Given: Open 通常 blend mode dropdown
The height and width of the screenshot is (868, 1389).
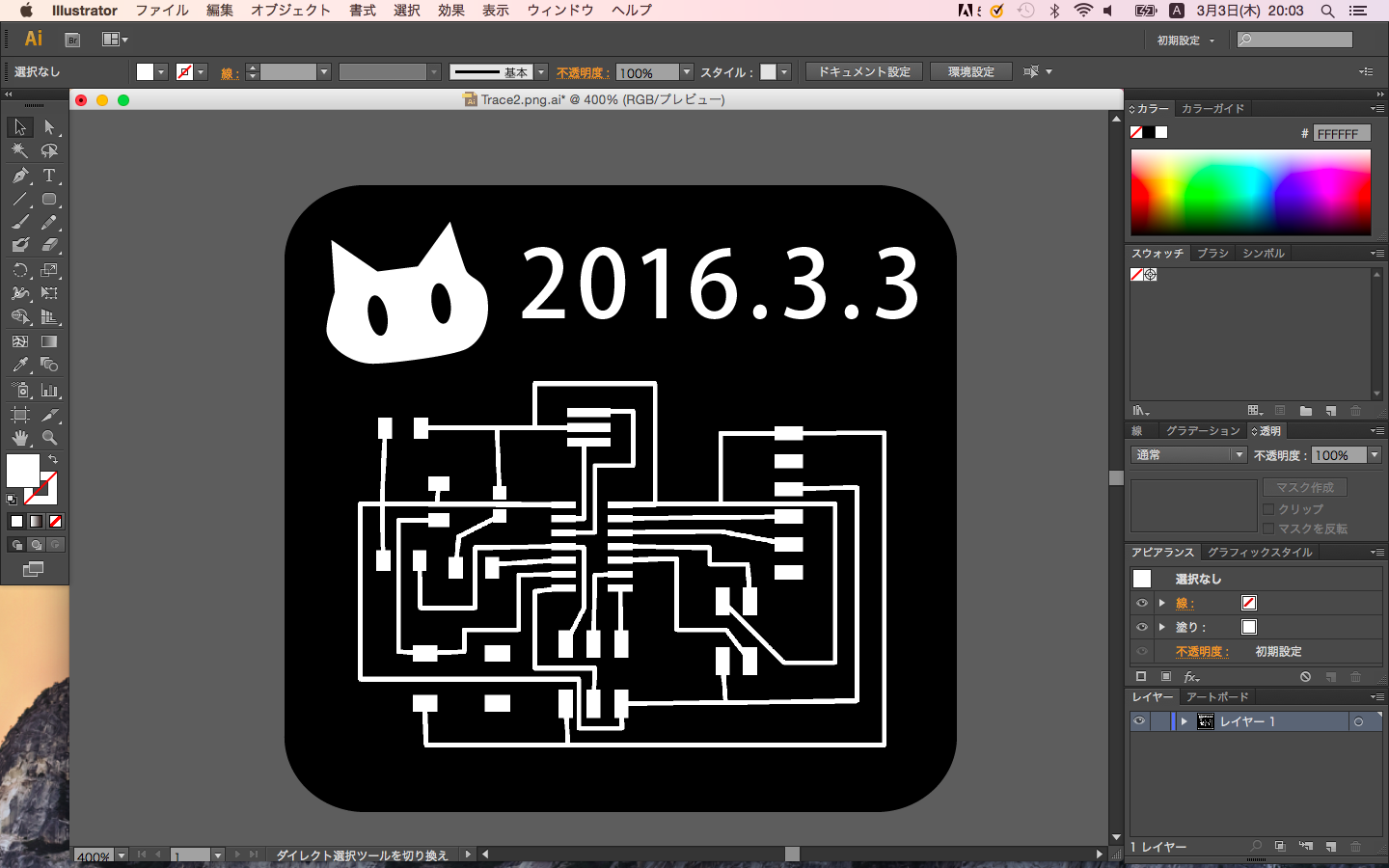Looking at the screenshot, I should [1189, 455].
